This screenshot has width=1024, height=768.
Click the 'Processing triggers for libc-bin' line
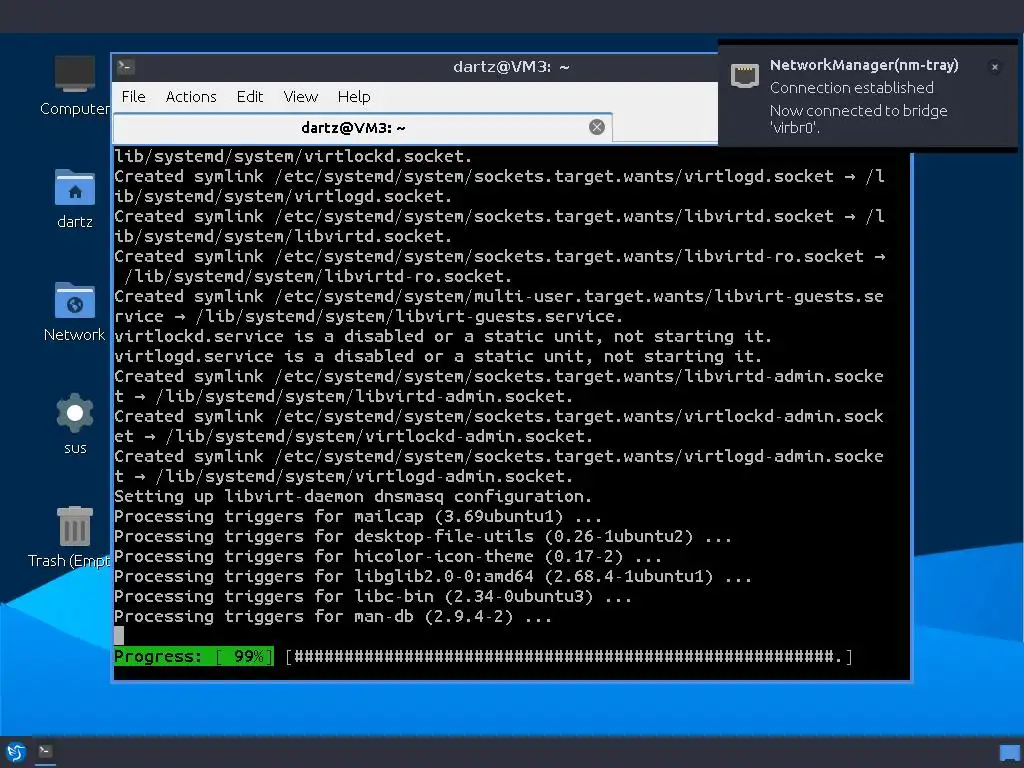[373, 596]
